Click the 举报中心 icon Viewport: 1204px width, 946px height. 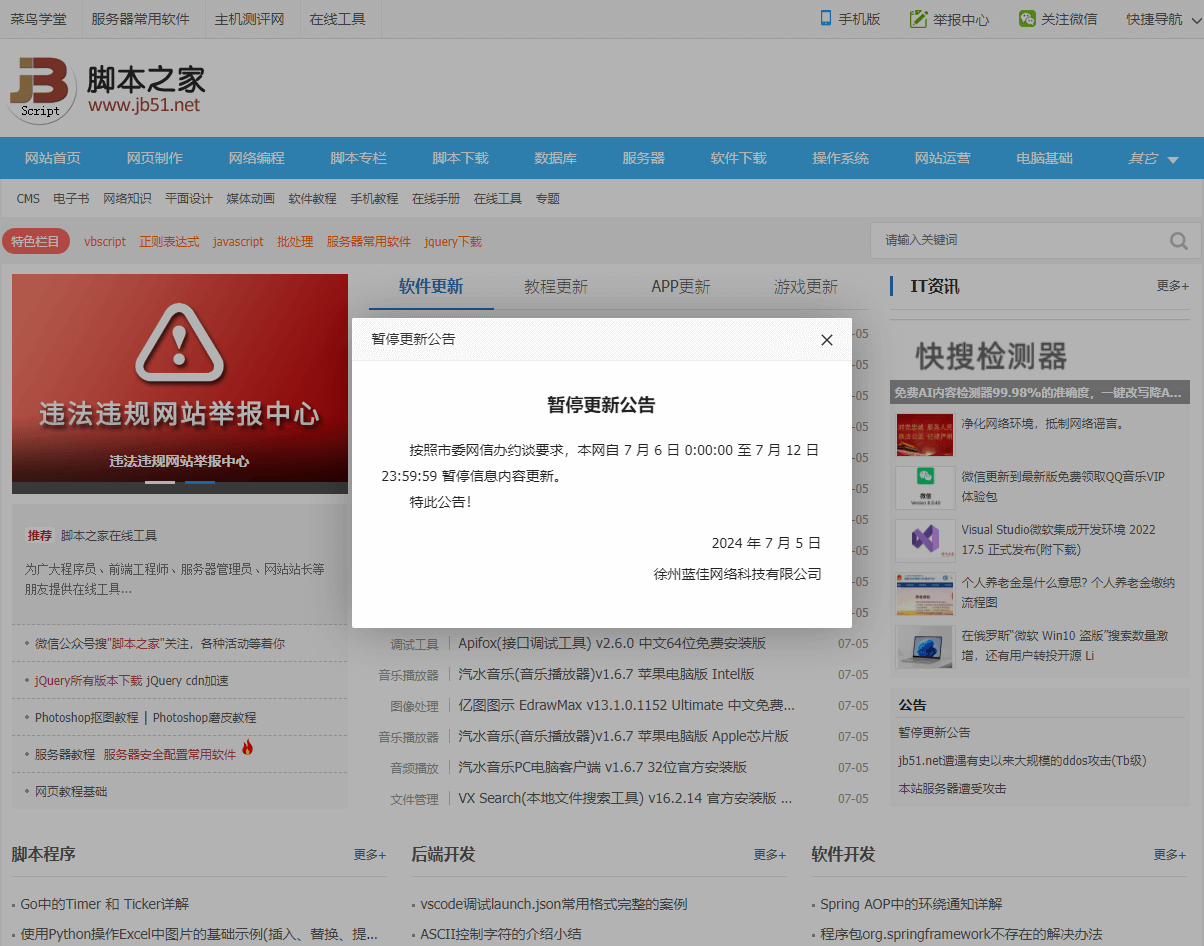pyautogui.click(x=918, y=18)
